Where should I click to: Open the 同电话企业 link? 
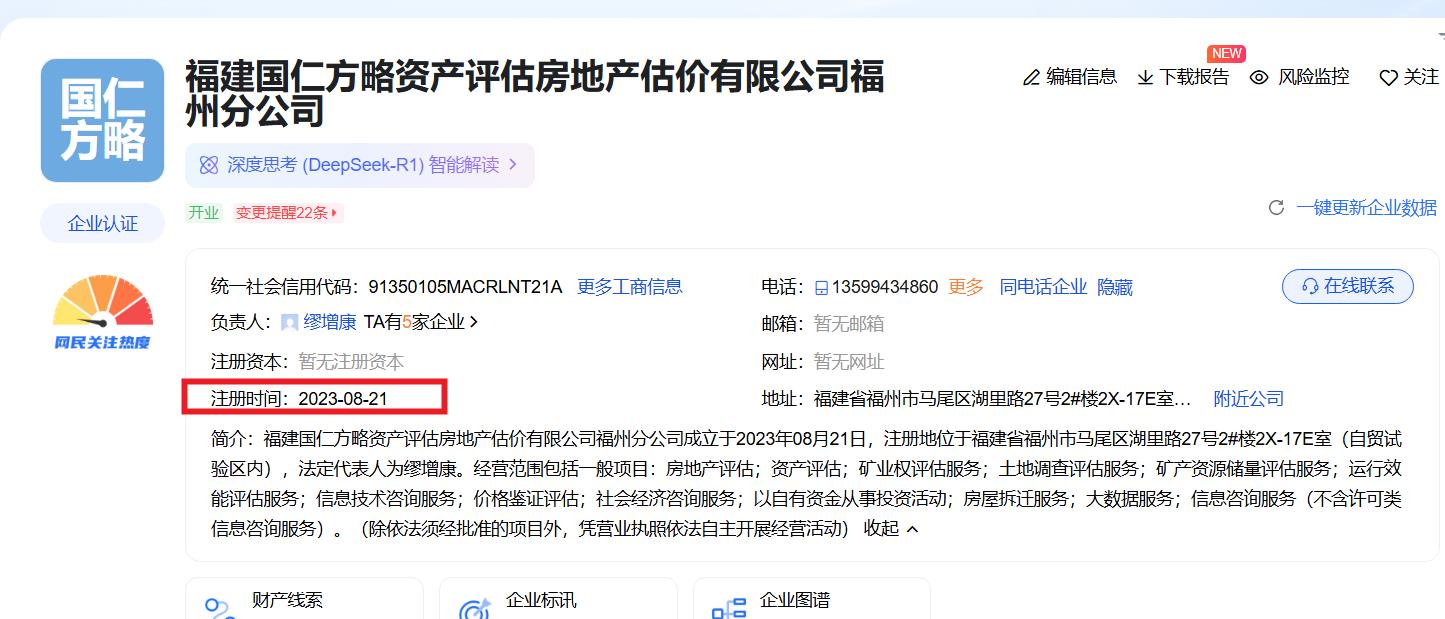coord(1042,287)
